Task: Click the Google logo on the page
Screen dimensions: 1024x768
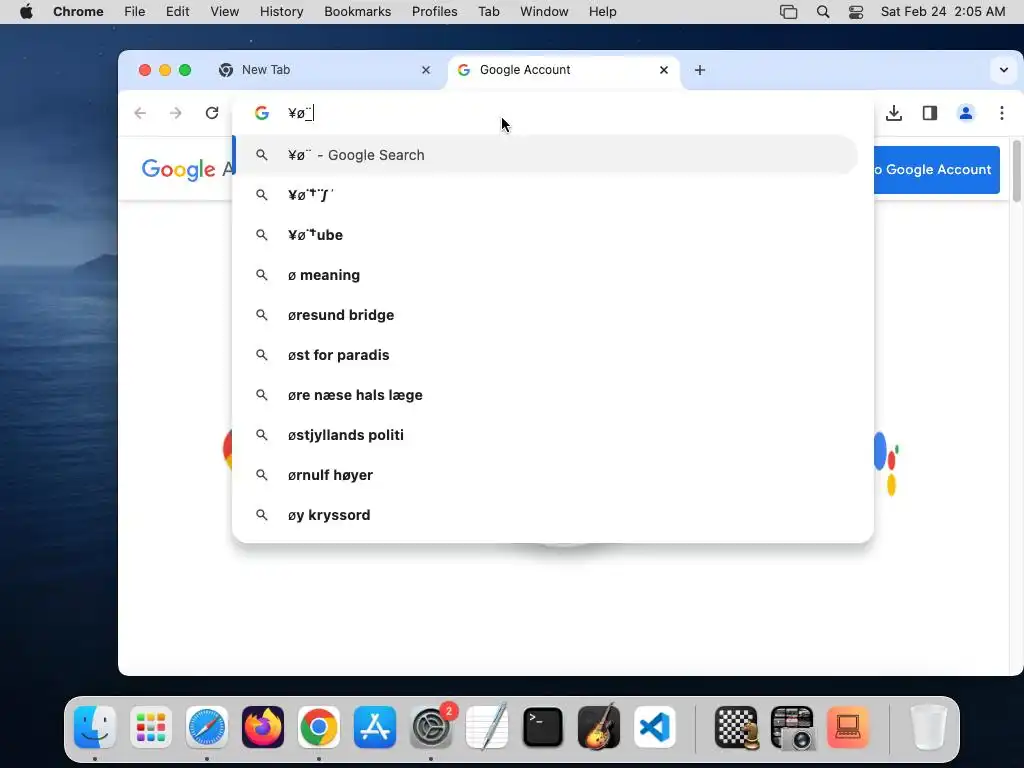Action: click(178, 170)
